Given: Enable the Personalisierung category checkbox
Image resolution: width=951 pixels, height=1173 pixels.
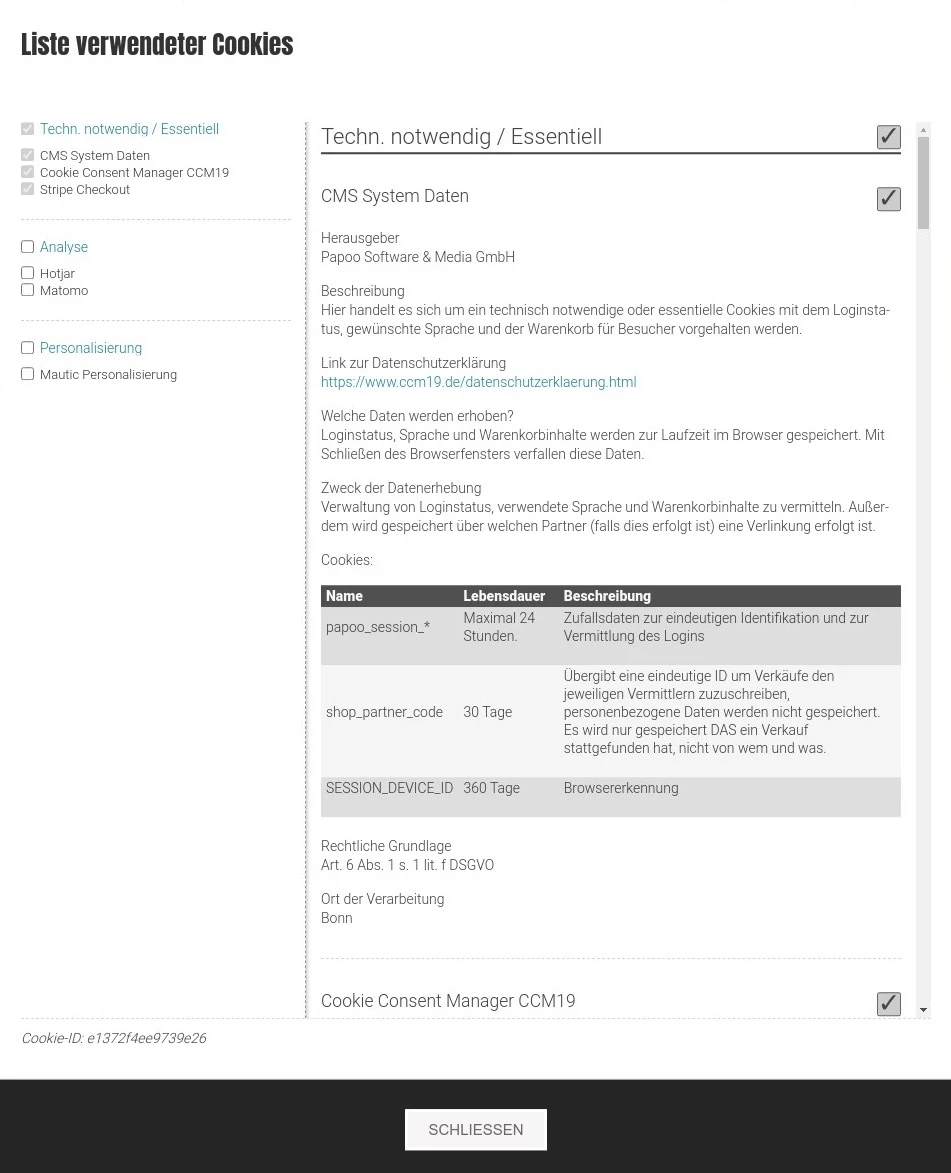Looking at the screenshot, I should pyautogui.click(x=27, y=347).
